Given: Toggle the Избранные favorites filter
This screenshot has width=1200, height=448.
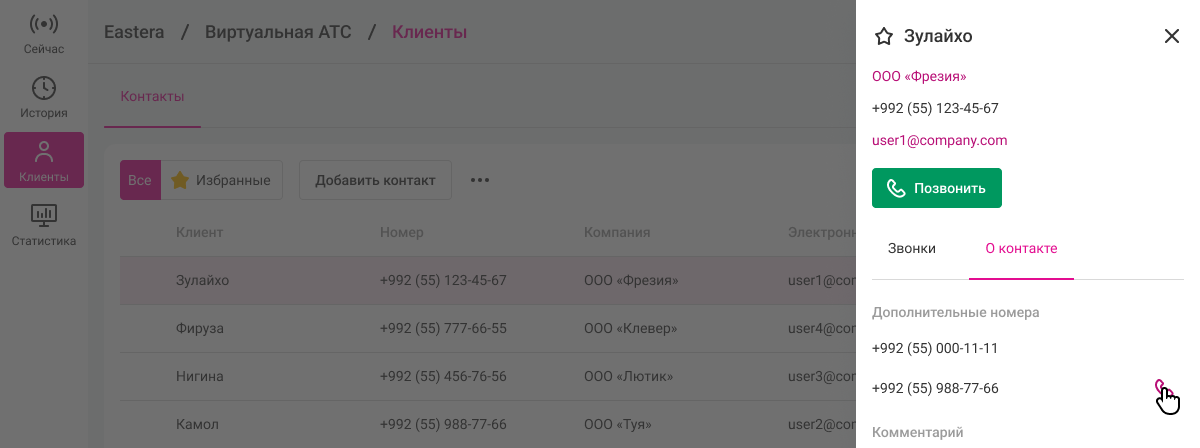Looking at the screenshot, I should (x=222, y=181).
